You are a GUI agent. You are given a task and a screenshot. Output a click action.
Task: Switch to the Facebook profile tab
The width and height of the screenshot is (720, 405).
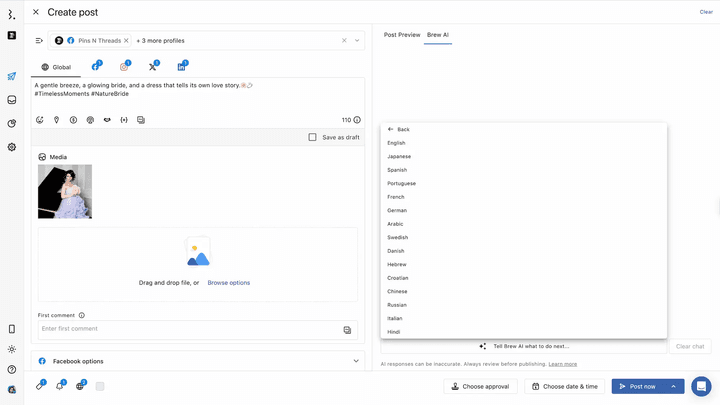coord(96,67)
